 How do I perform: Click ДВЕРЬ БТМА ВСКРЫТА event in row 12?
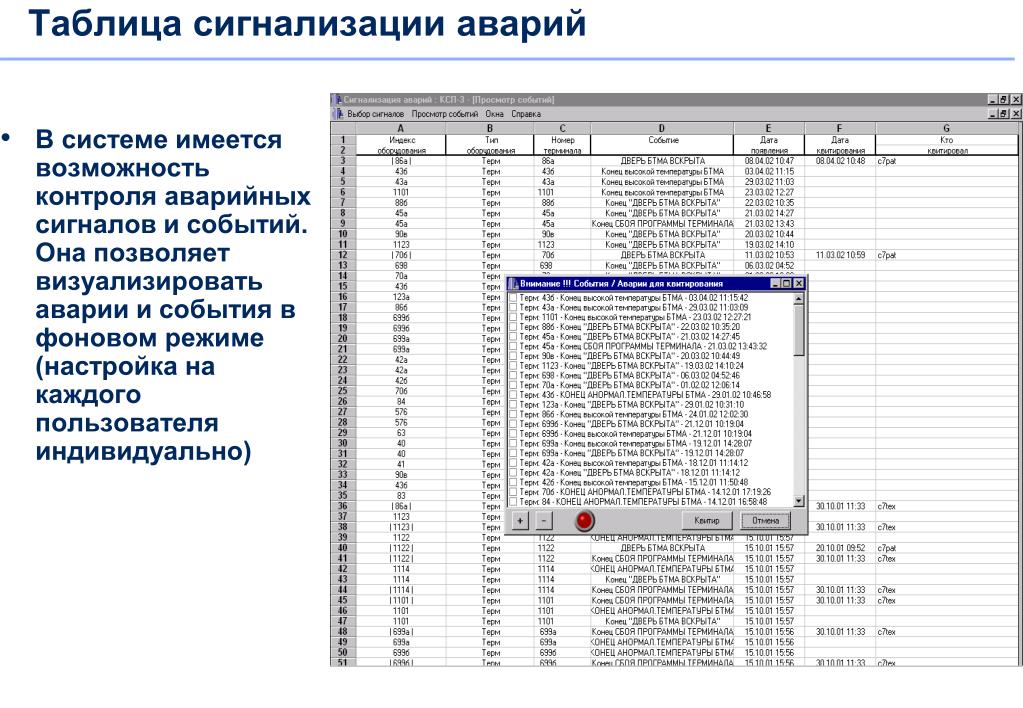tap(662, 255)
